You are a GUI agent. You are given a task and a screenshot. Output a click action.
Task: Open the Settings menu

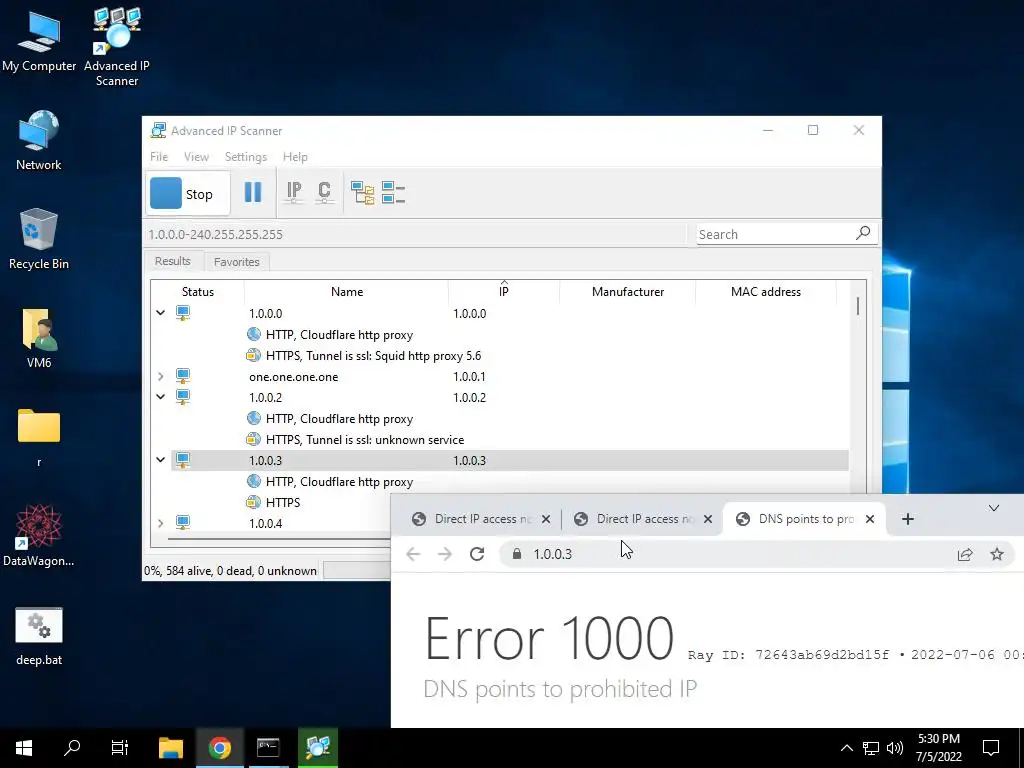(246, 157)
